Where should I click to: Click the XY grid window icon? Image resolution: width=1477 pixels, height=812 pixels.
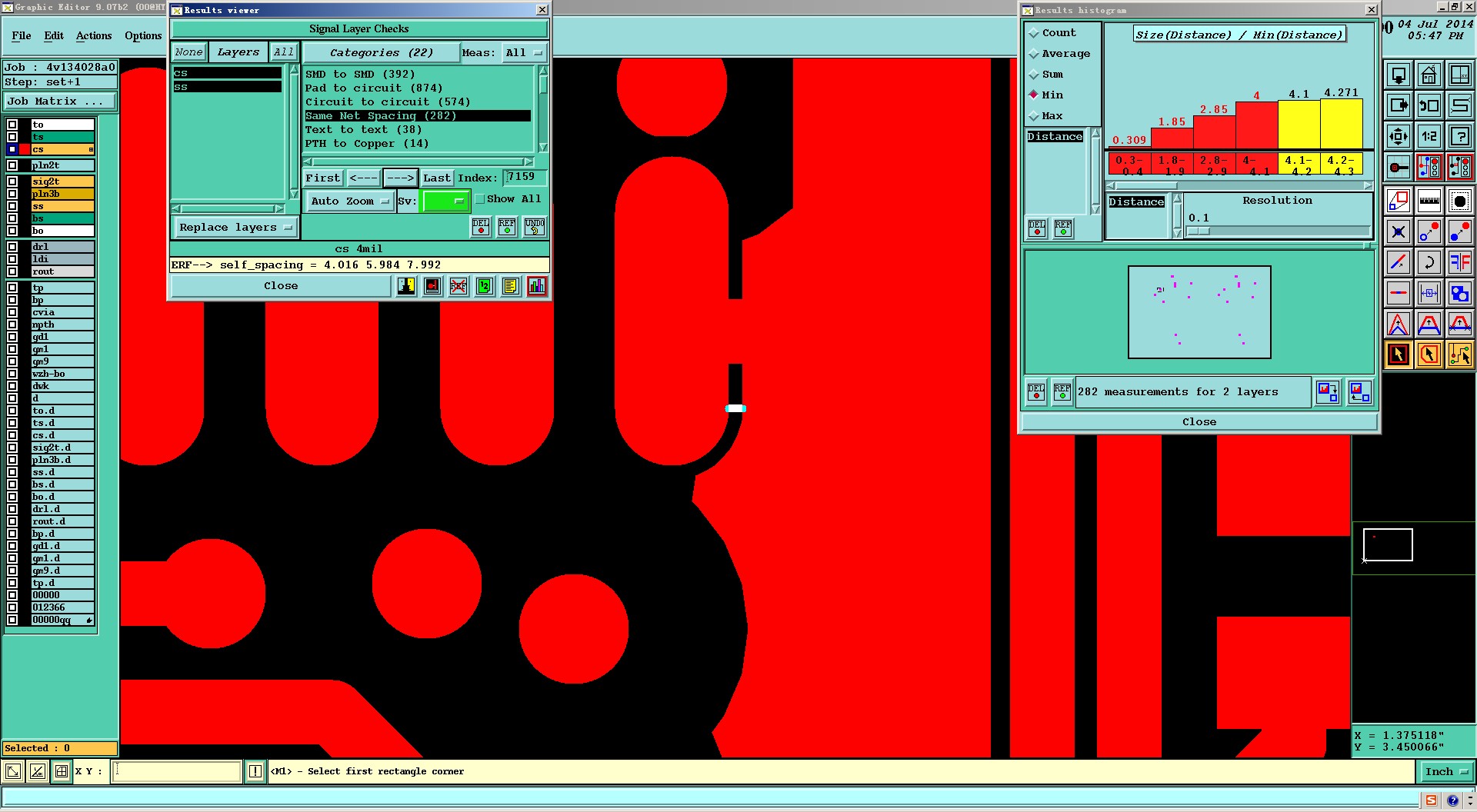1459,75
